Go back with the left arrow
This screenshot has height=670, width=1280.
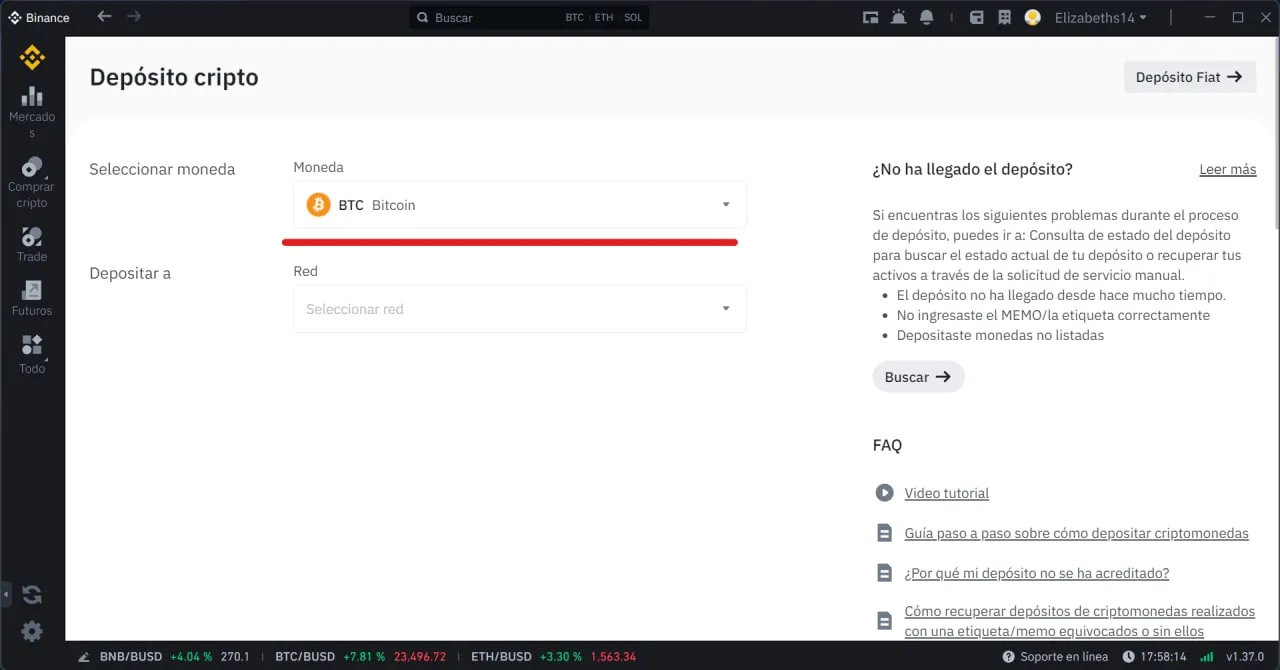104,17
